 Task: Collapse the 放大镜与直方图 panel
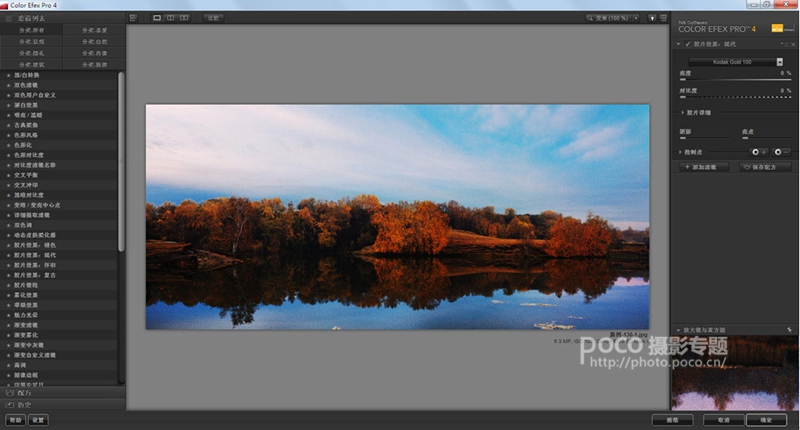pyautogui.click(x=679, y=330)
